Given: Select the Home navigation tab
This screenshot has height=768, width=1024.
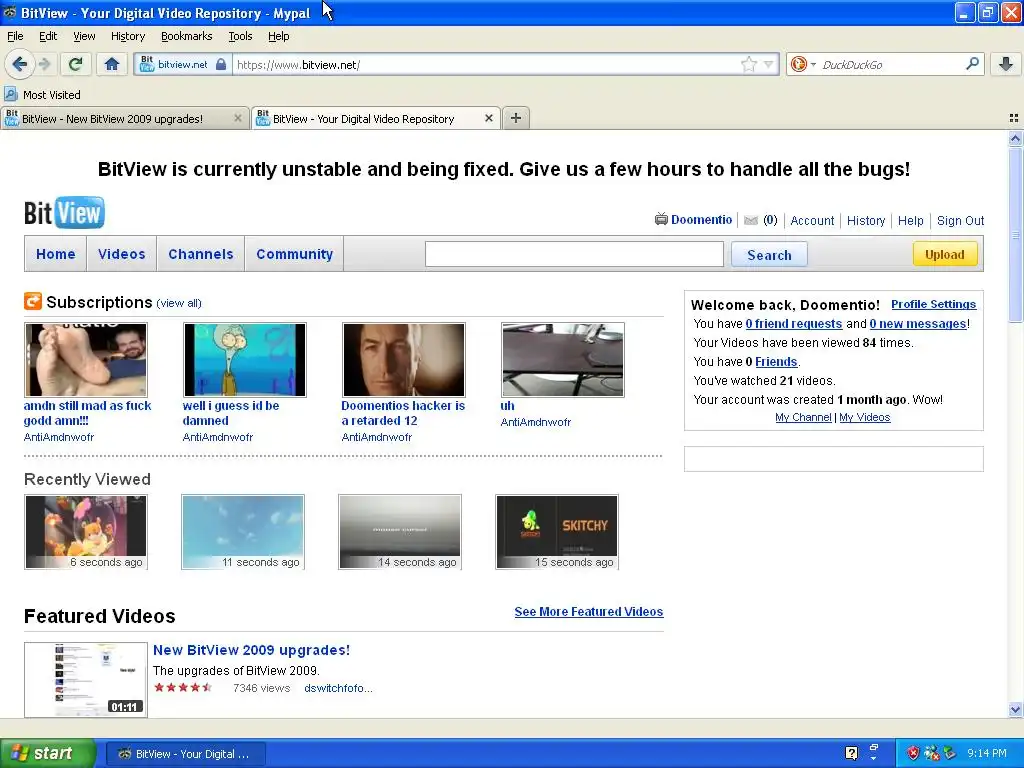Looking at the screenshot, I should click(56, 254).
